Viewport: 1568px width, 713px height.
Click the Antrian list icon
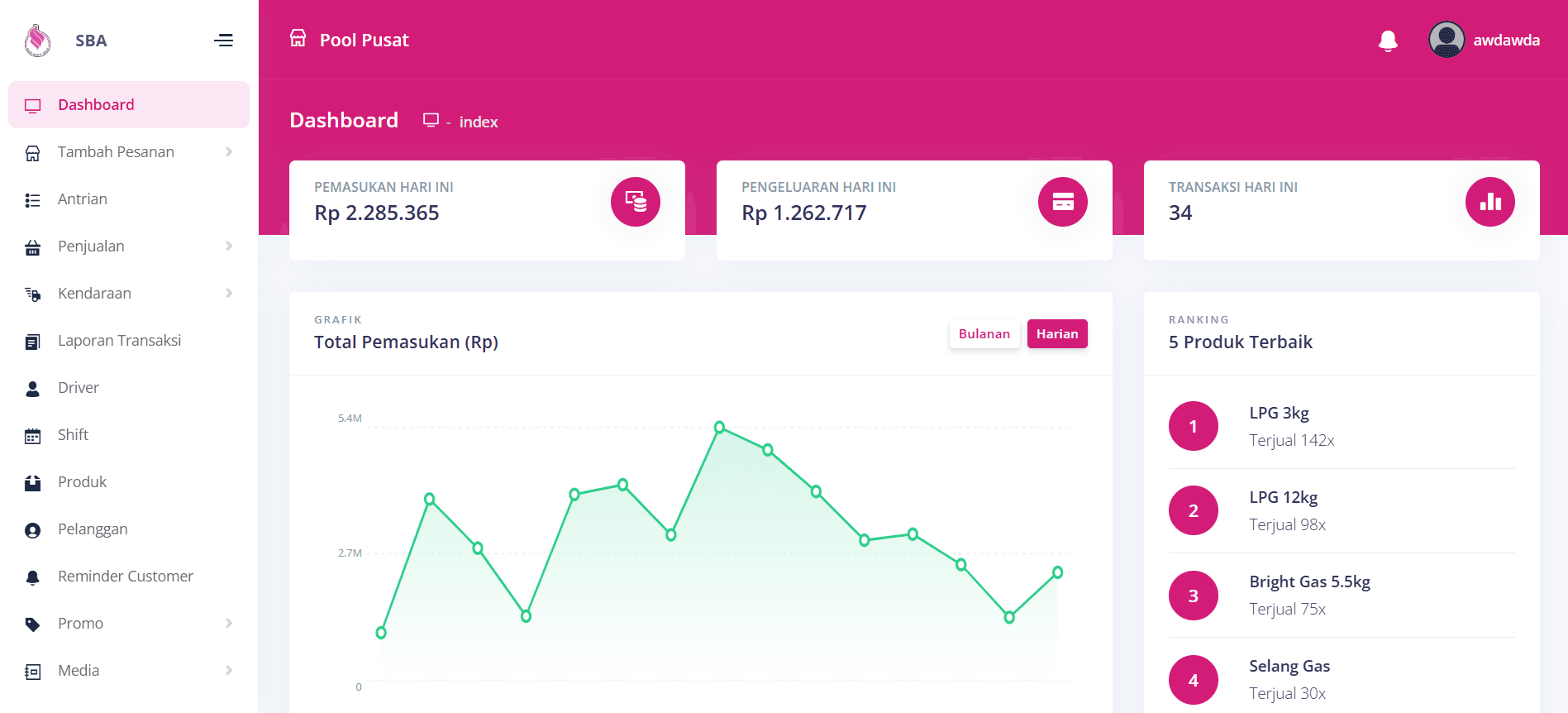tap(33, 200)
